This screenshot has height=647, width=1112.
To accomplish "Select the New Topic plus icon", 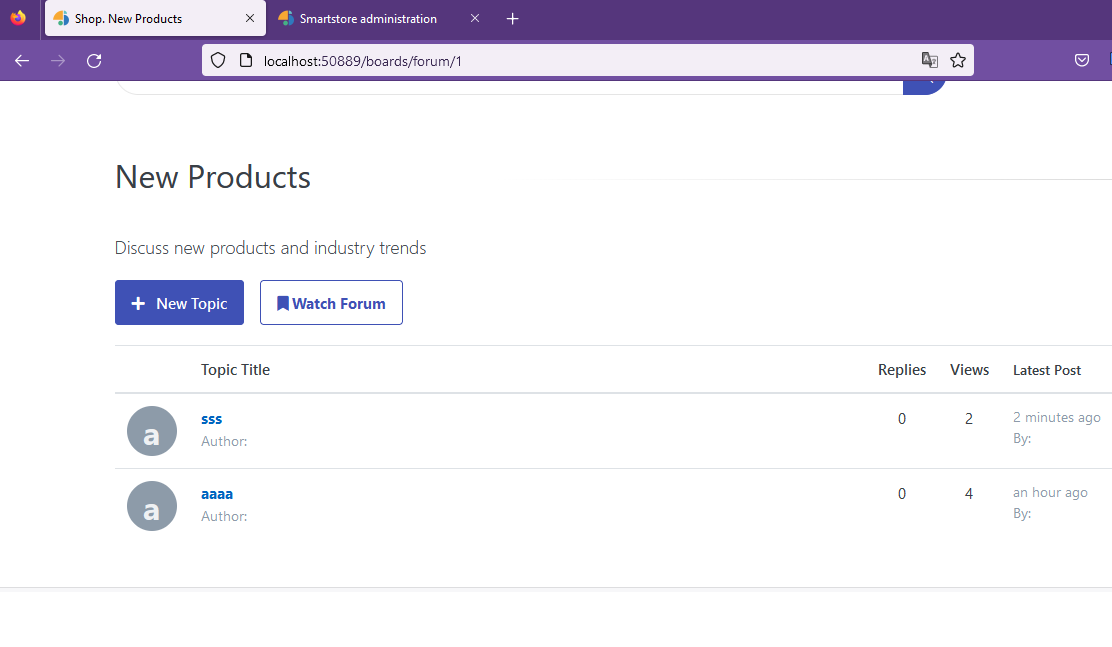I will pyautogui.click(x=138, y=302).
